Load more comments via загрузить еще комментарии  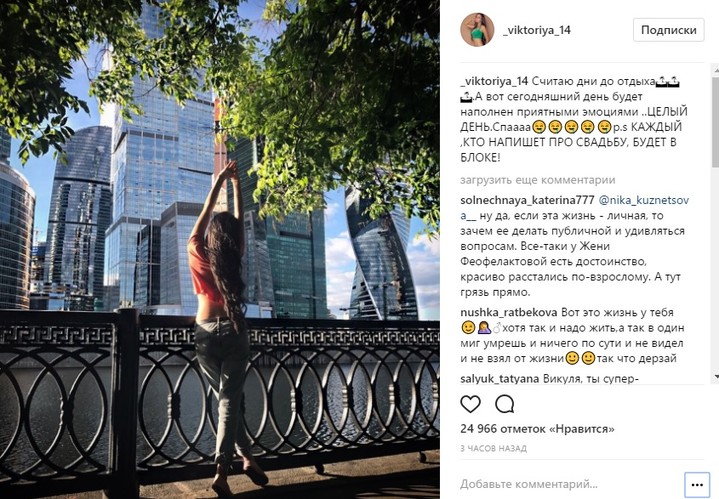point(538,180)
